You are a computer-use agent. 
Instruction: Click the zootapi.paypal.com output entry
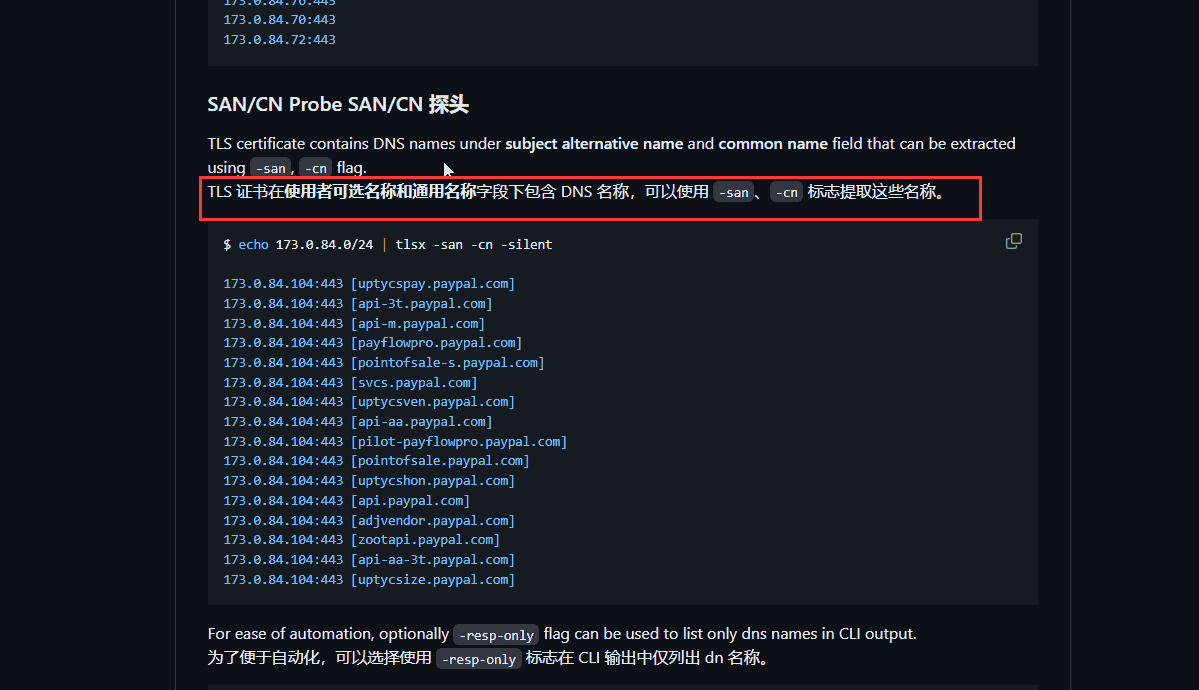click(x=424, y=540)
